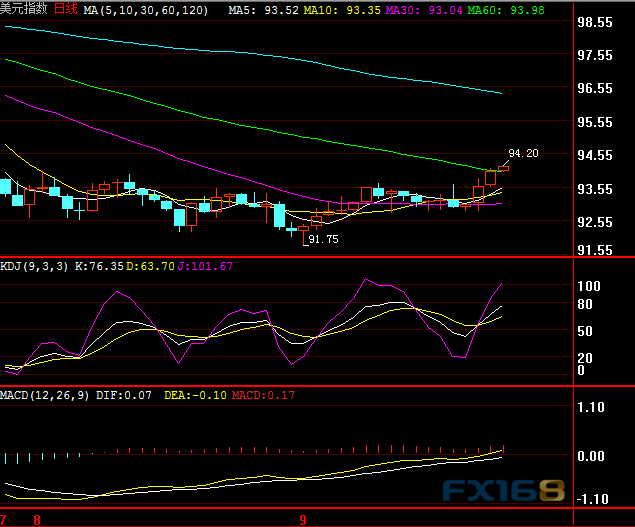Click the 94.20 high price annotation
The image size is (635, 527).
pyautogui.click(x=523, y=153)
